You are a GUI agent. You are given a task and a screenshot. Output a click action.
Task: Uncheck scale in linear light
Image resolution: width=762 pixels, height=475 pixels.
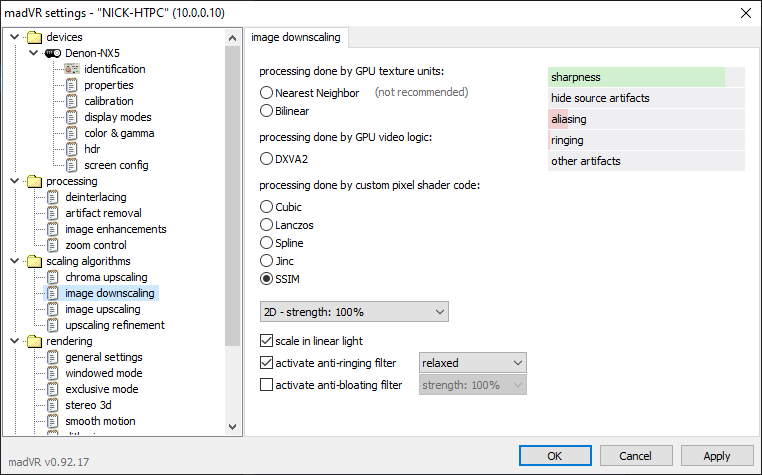click(267, 341)
